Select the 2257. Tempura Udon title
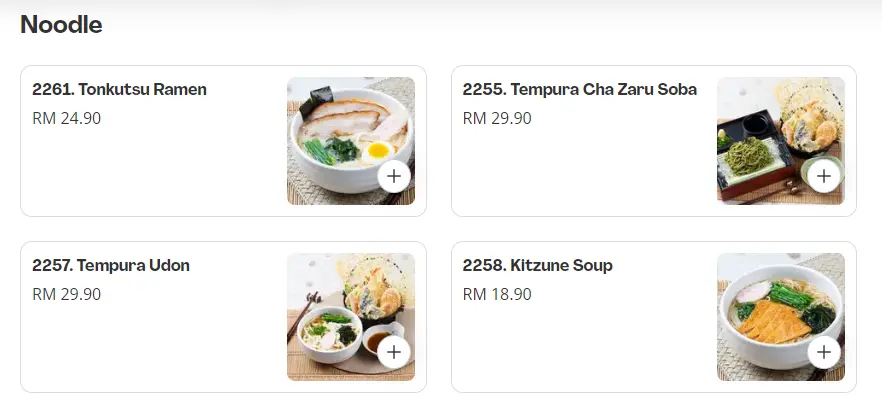 [x=111, y=266]
